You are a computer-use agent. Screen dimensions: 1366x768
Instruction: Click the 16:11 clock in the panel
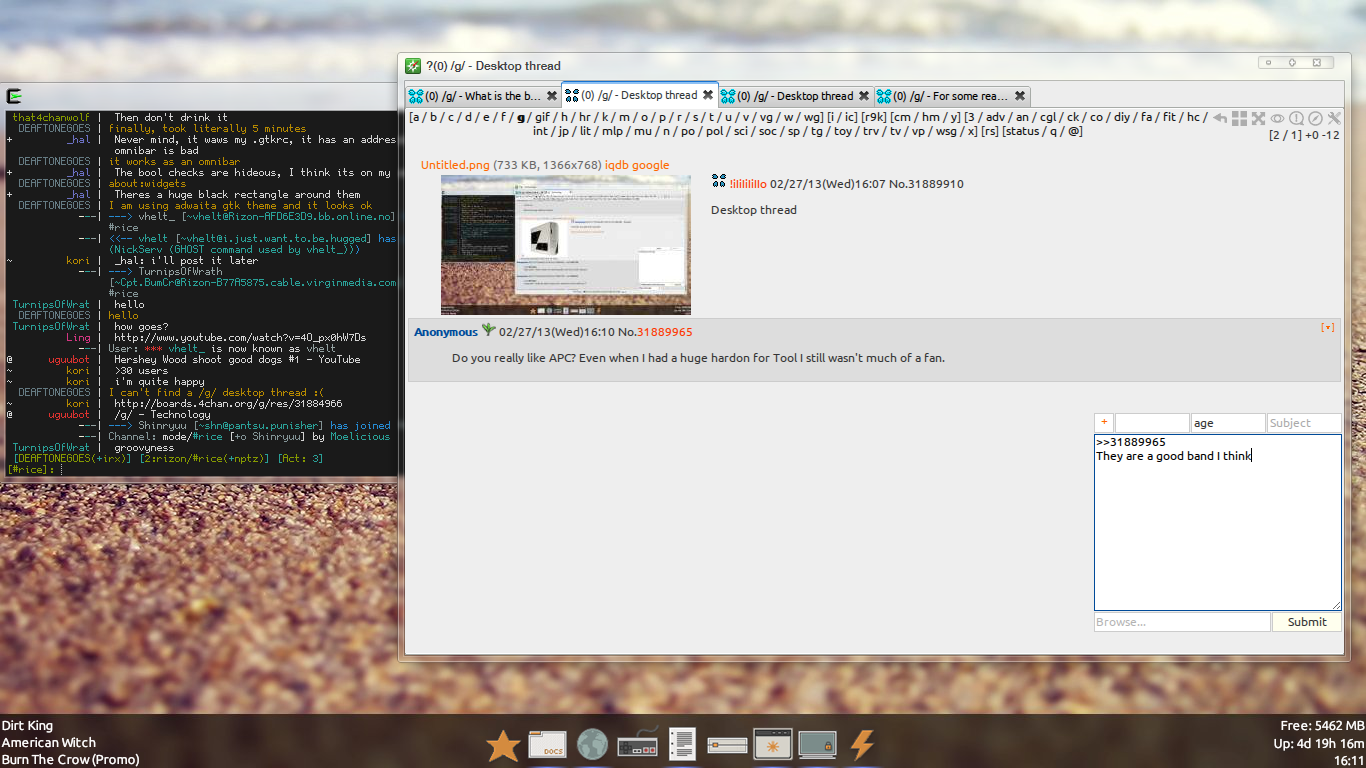pos(1349,760)
